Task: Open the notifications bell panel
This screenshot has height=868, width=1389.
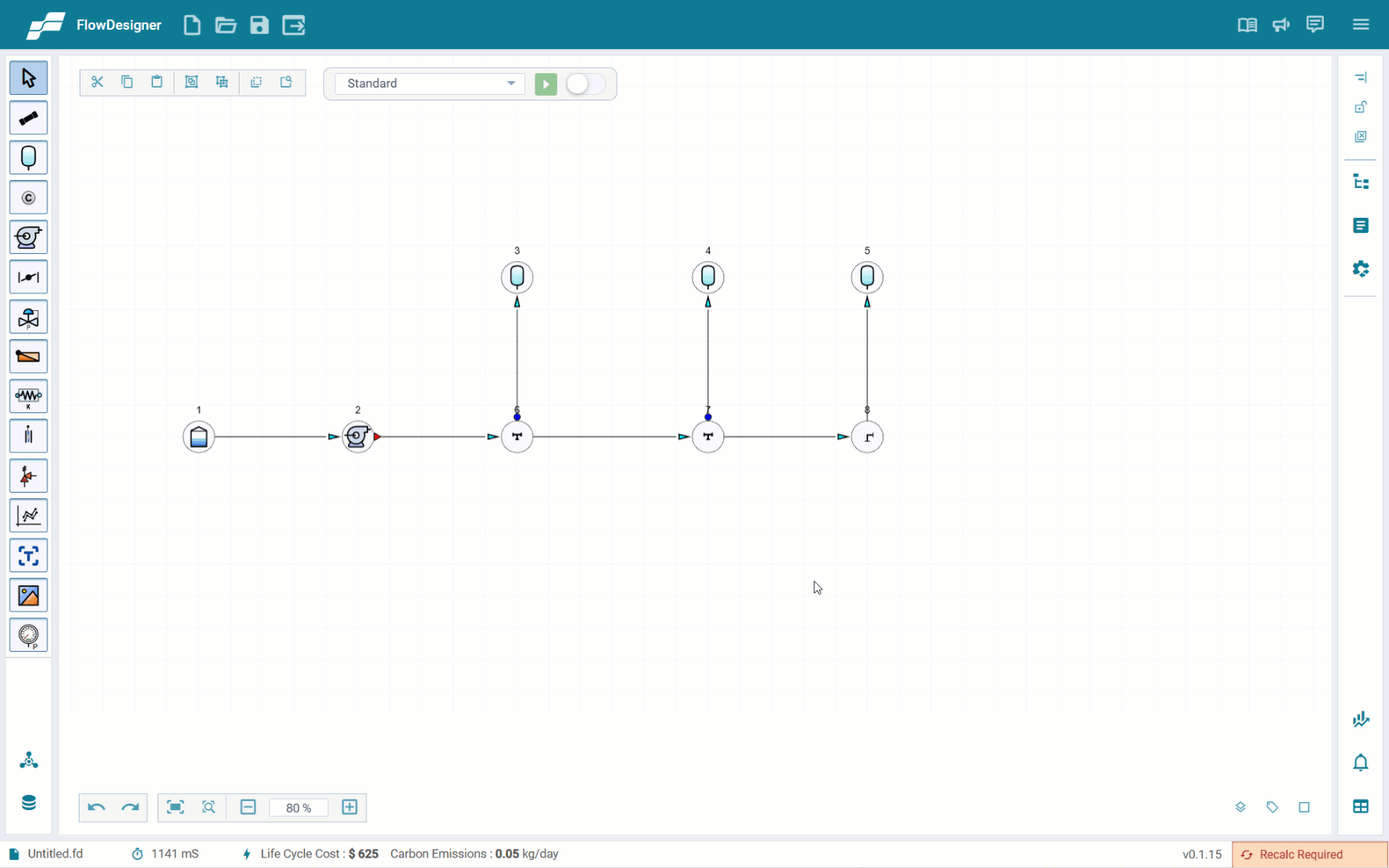Action: (x=1360, y=762)
